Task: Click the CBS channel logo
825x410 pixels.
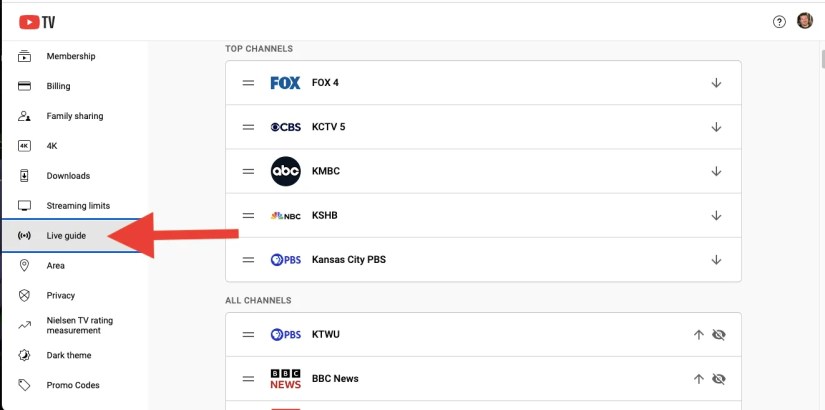Action: (286, 127)
